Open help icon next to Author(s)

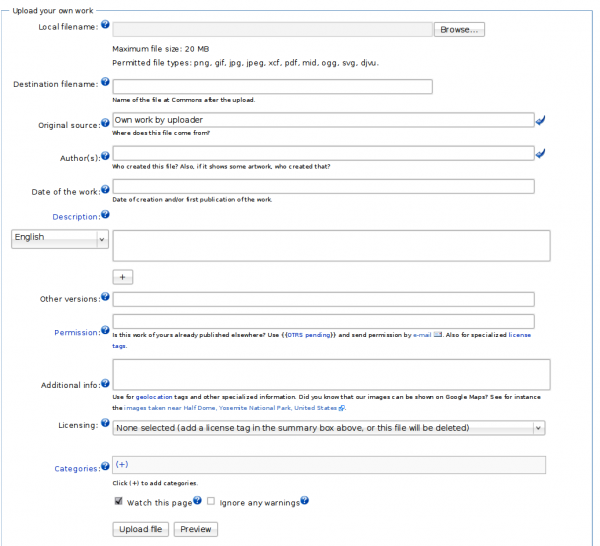coord(105,156)
